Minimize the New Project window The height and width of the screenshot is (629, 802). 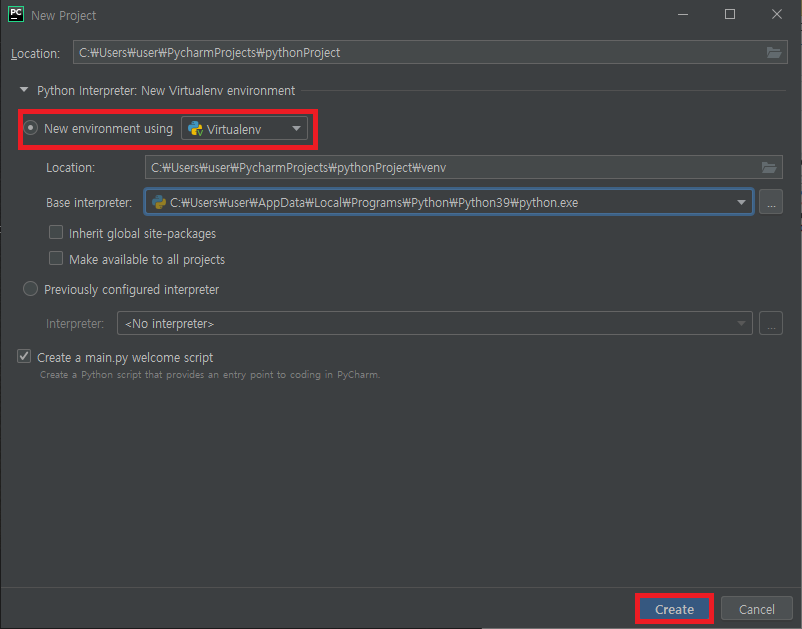(683, 14)
